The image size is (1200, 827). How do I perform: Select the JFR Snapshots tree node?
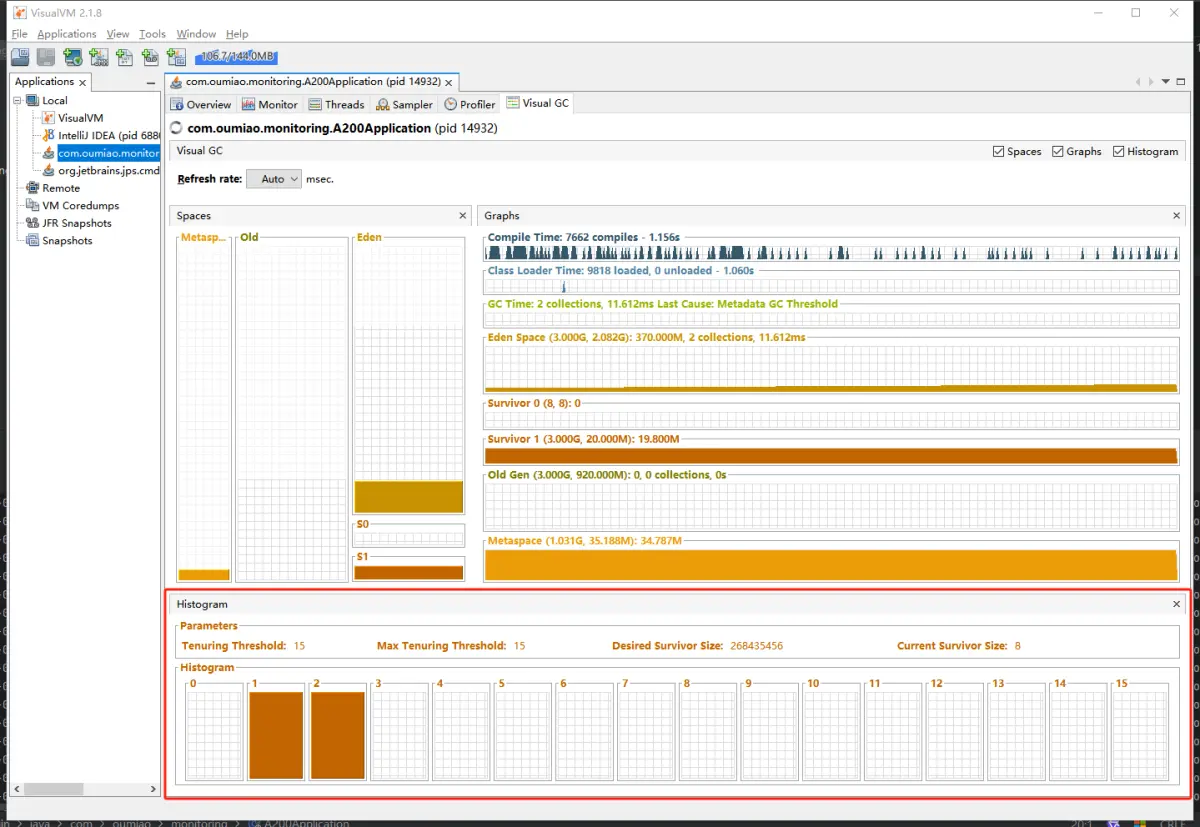[76, 223]
